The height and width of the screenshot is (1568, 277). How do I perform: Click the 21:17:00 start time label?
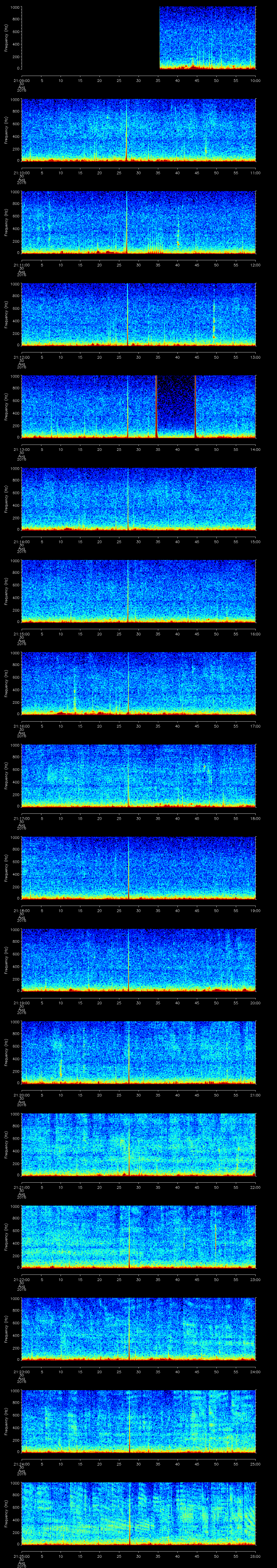pos(21,818)
